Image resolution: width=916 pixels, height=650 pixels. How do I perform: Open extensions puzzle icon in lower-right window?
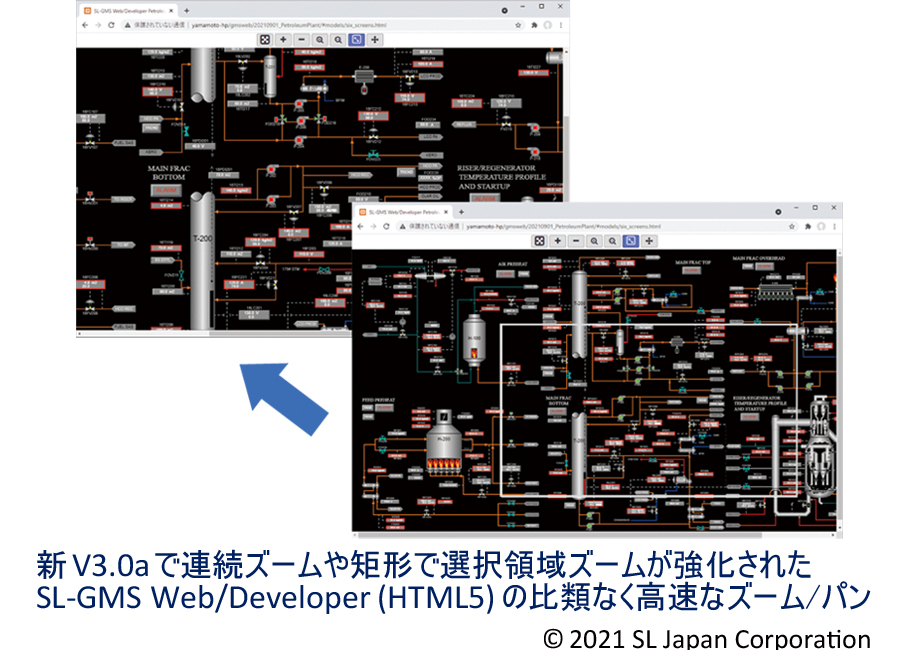(808, 226)
